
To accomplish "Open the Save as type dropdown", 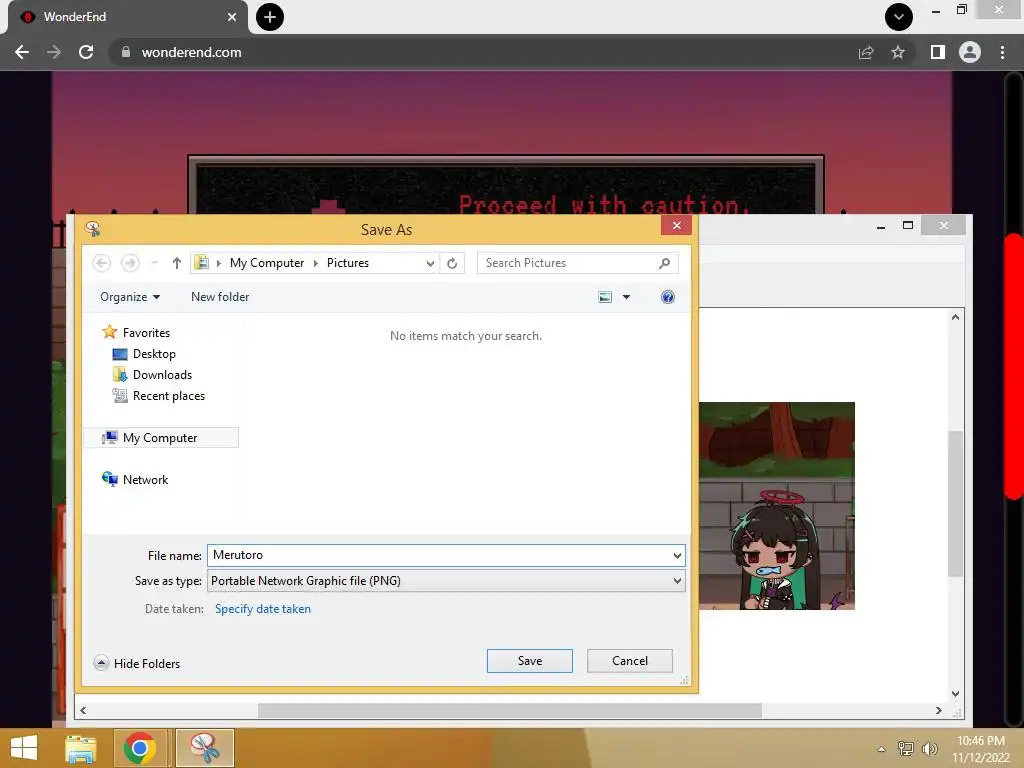I will click(446, 581).
